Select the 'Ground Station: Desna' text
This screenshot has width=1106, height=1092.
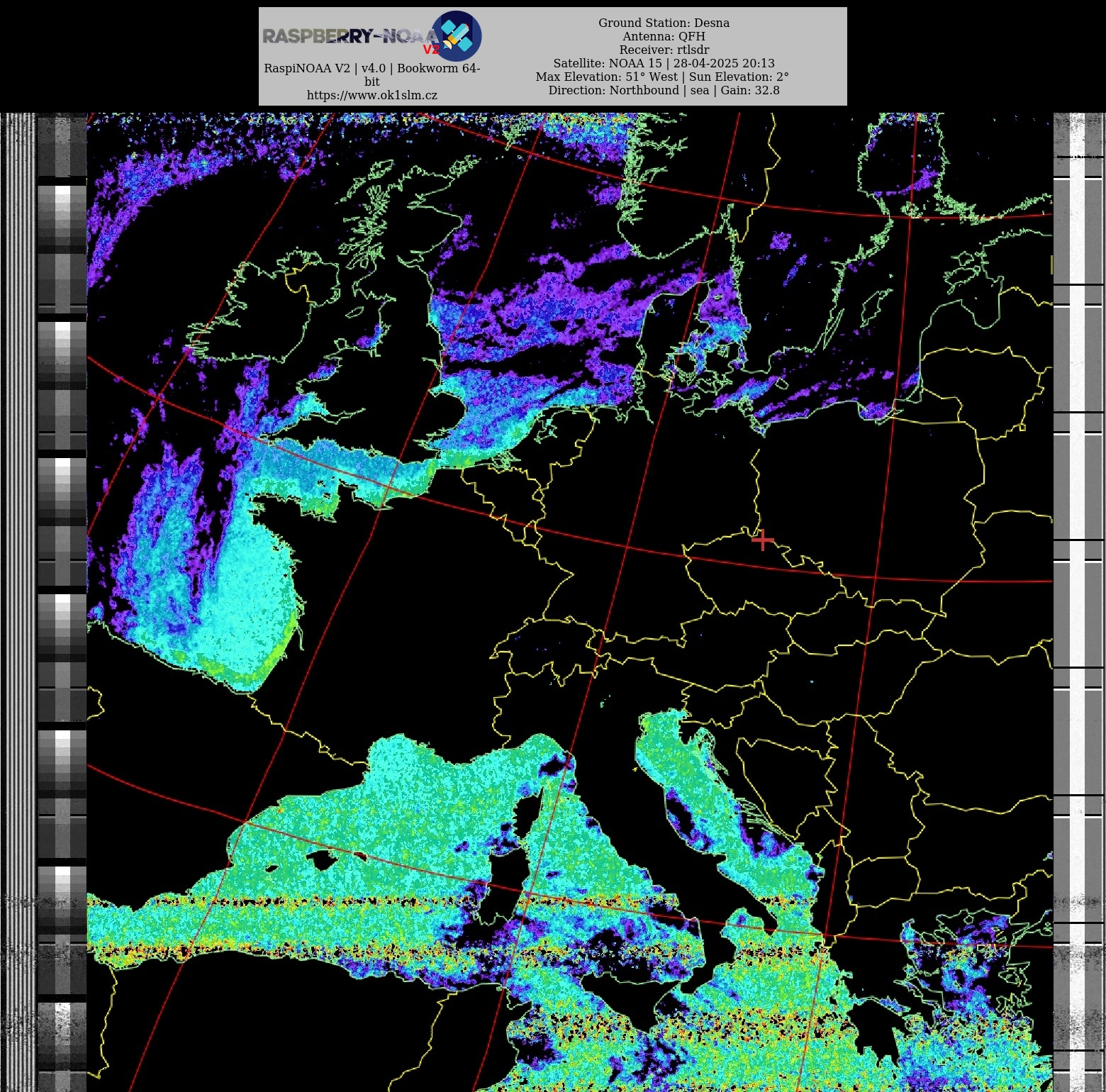pyautogui.click(x=664, y=23)
